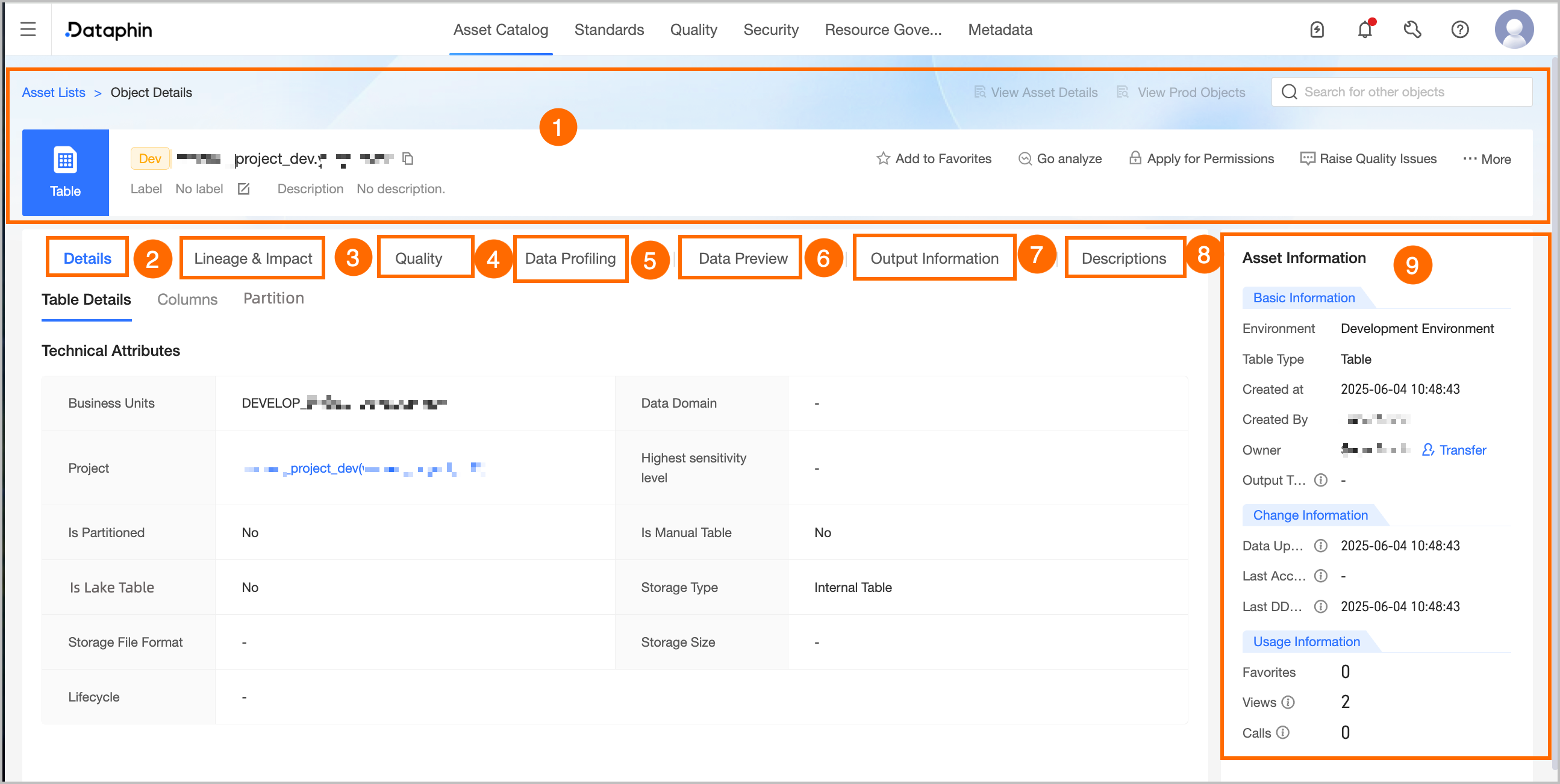The width and height of the screenshot is (1560, 784).
Task: Switch to the Lineage & Impact tab
Action: [x=252, y=258]
